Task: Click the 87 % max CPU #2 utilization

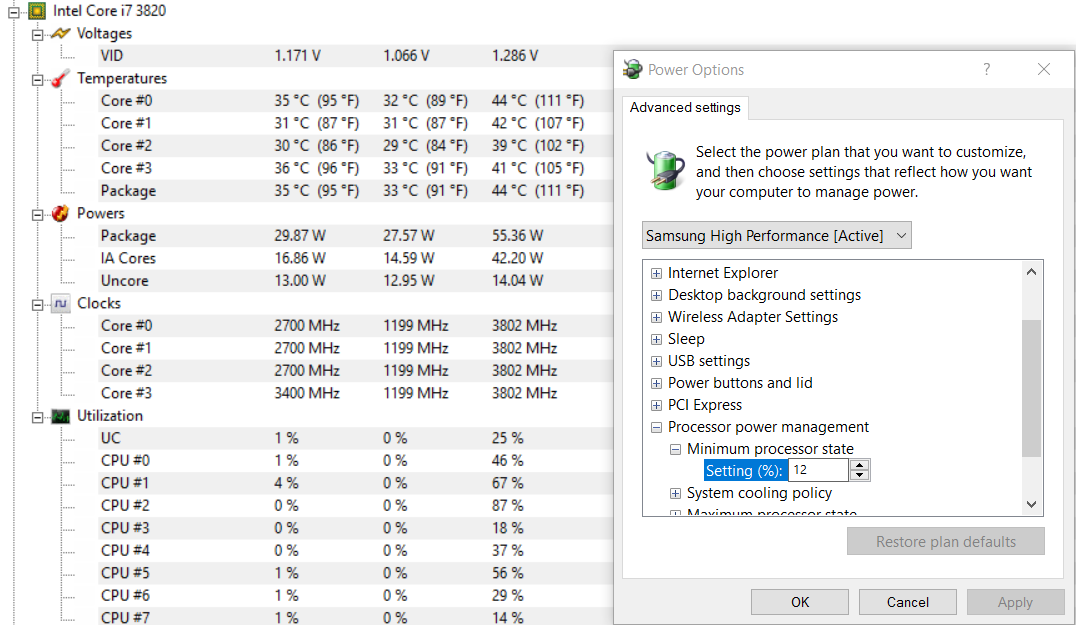Action: [507, 506]
